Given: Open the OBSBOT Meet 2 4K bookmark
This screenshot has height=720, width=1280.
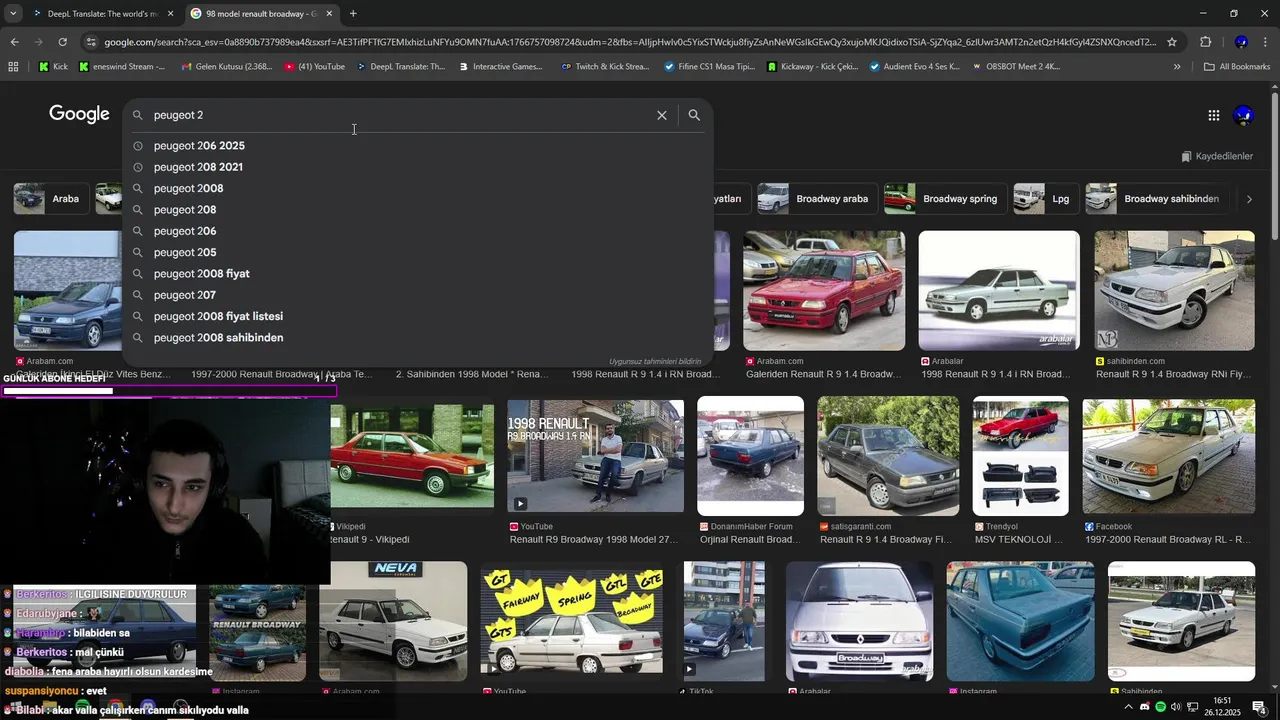Looking at the screenshot, I should click(1016, 67).
